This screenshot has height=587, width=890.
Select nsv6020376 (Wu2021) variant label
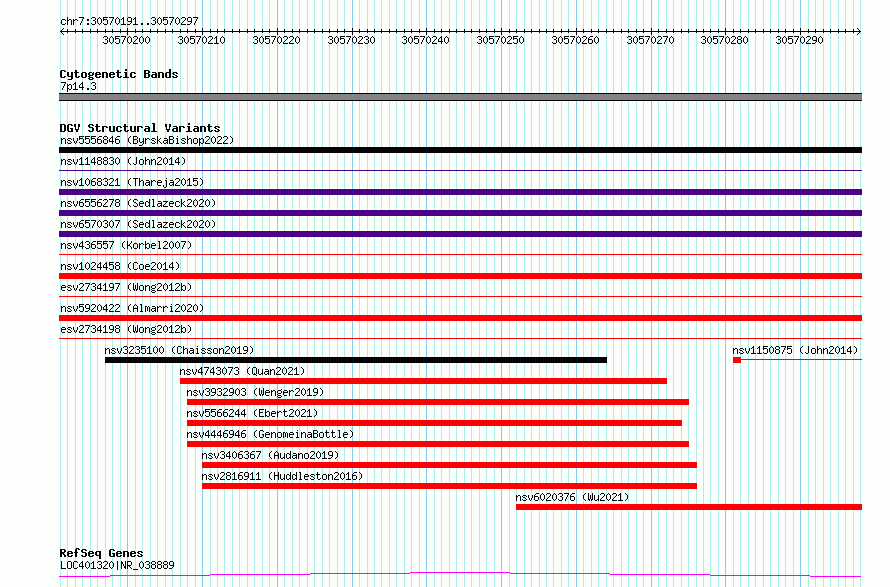[572, 497]
